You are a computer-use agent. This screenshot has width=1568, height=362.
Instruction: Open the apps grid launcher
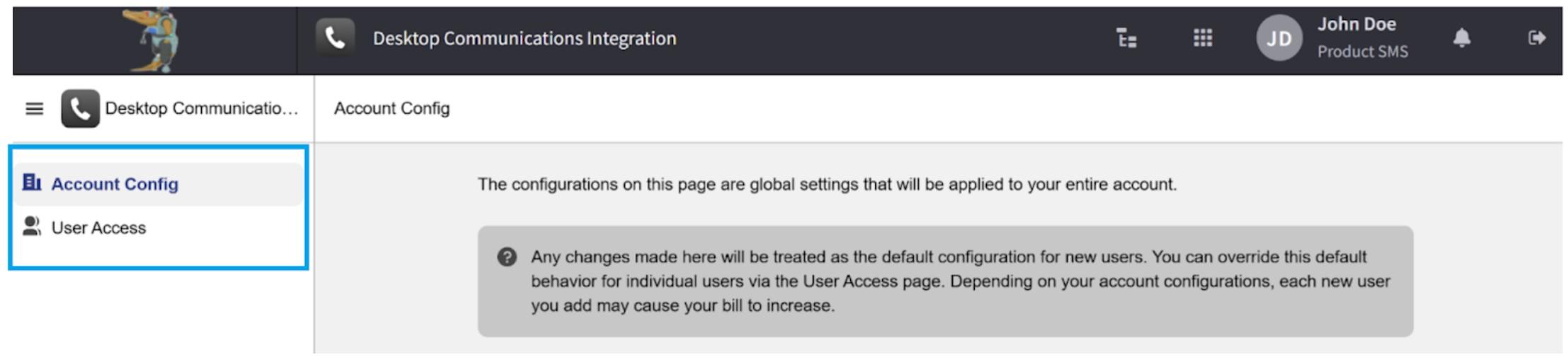[x=1203, y=38]
